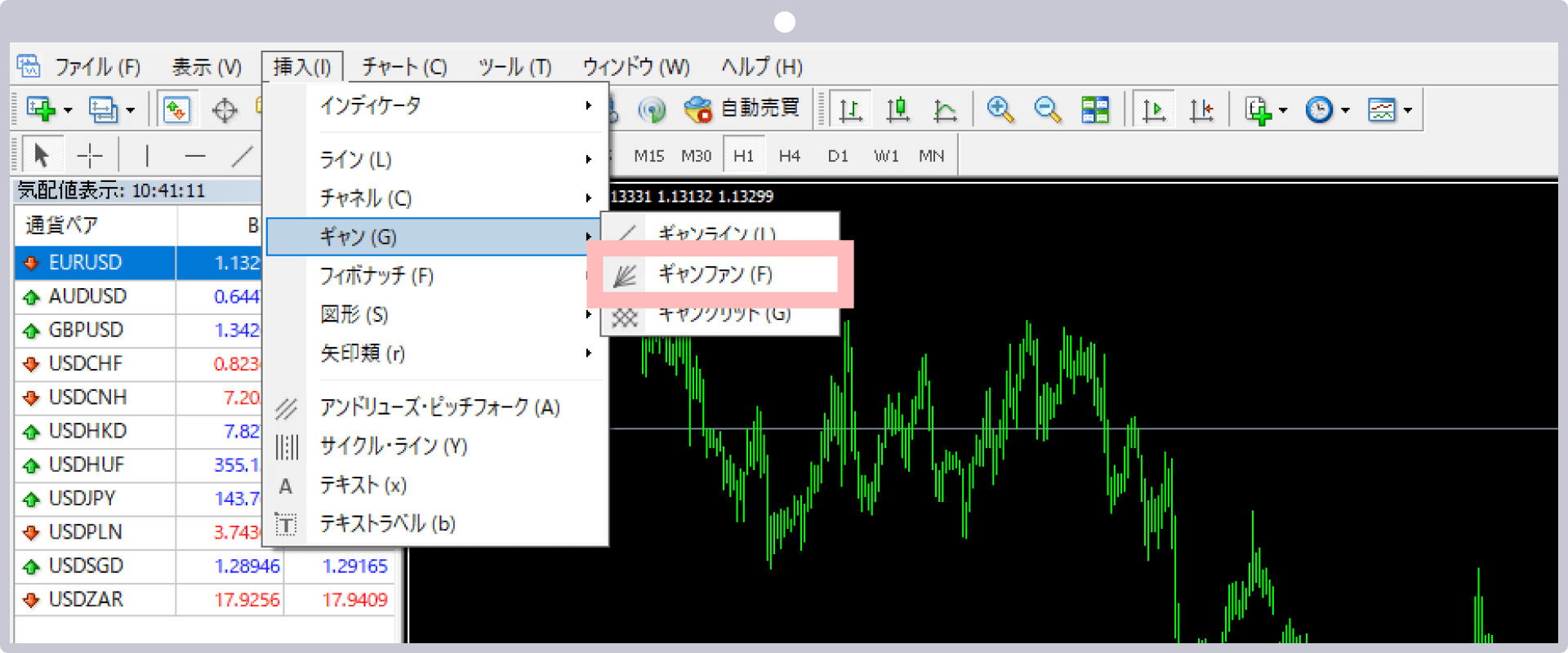Select the line chart icon
Image resolution: width=1568 pixels, height=653 pixels.
pyautogui.click(x=945, y=109)
